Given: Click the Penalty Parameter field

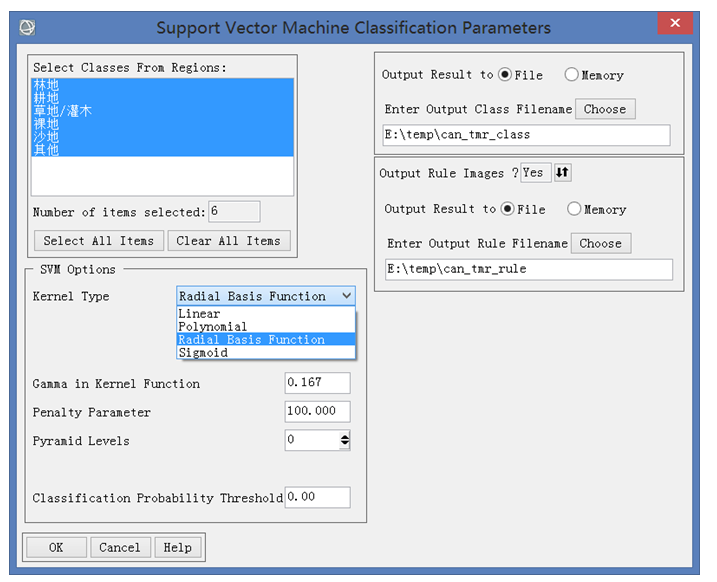Looking at the screenshot, I should [x=317, y=411].
